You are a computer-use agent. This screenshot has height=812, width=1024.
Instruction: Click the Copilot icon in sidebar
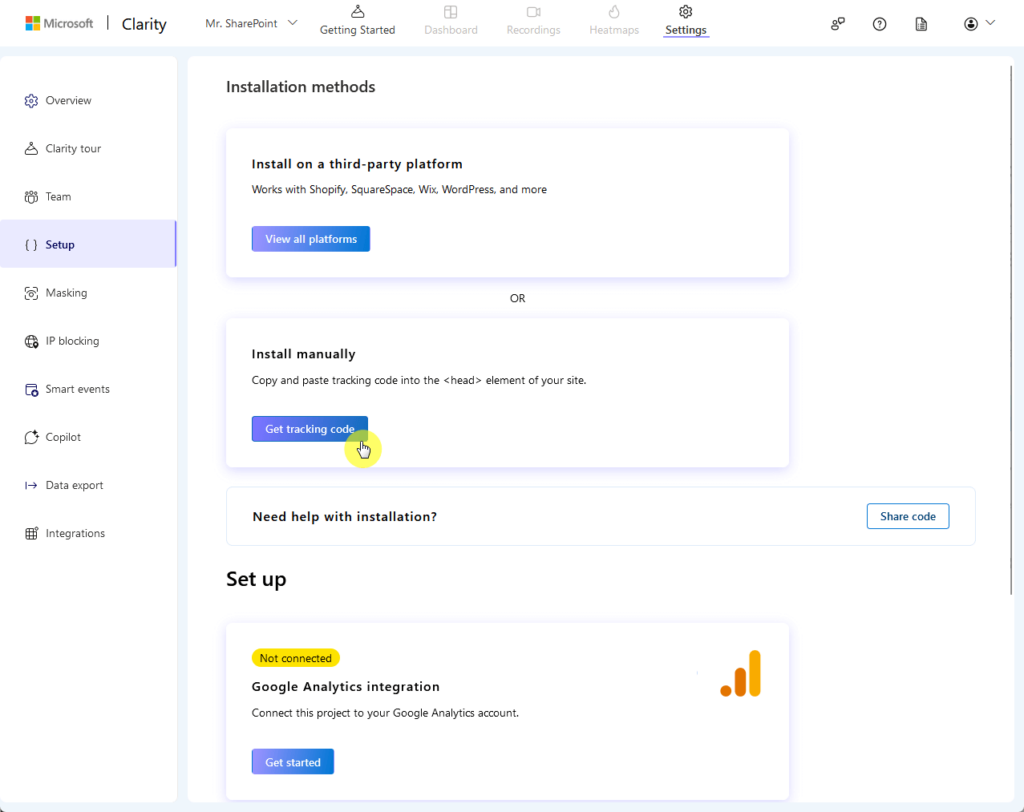(31, 437)
